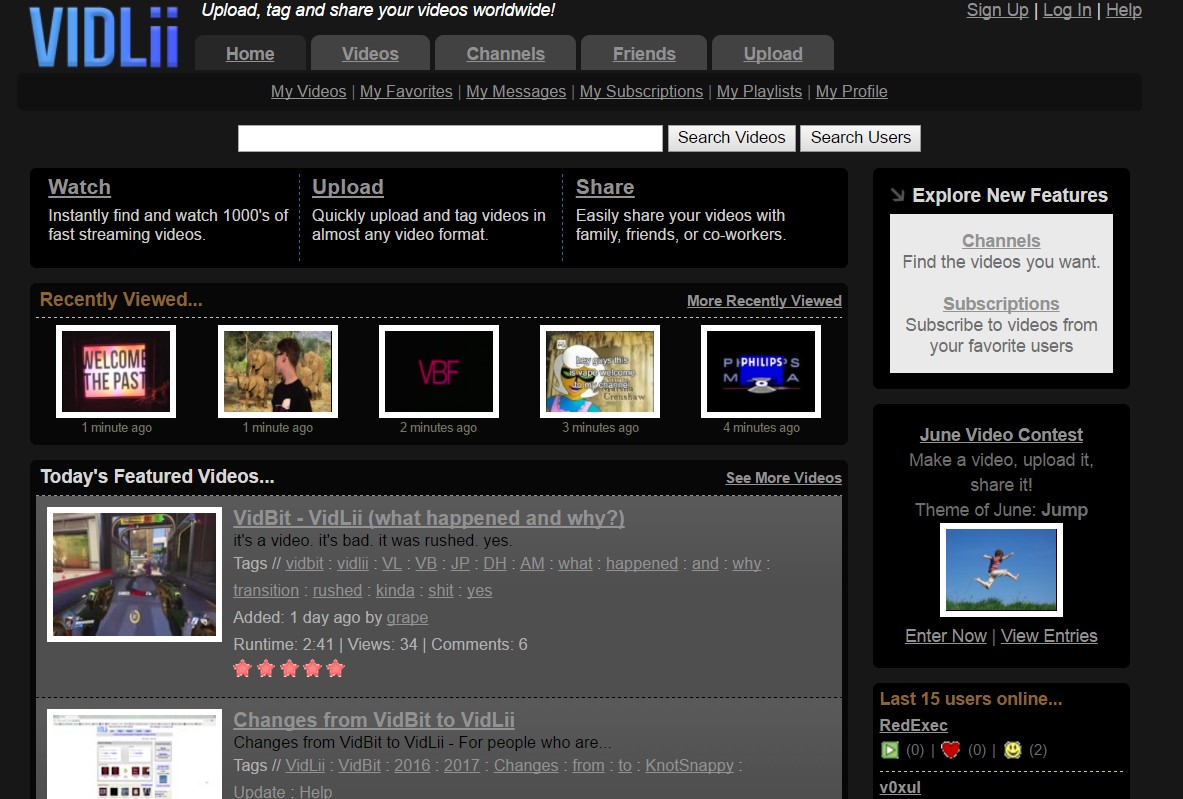Open My Messages in the submenu
Viewport: 1183px width, 799px height.
516,91
